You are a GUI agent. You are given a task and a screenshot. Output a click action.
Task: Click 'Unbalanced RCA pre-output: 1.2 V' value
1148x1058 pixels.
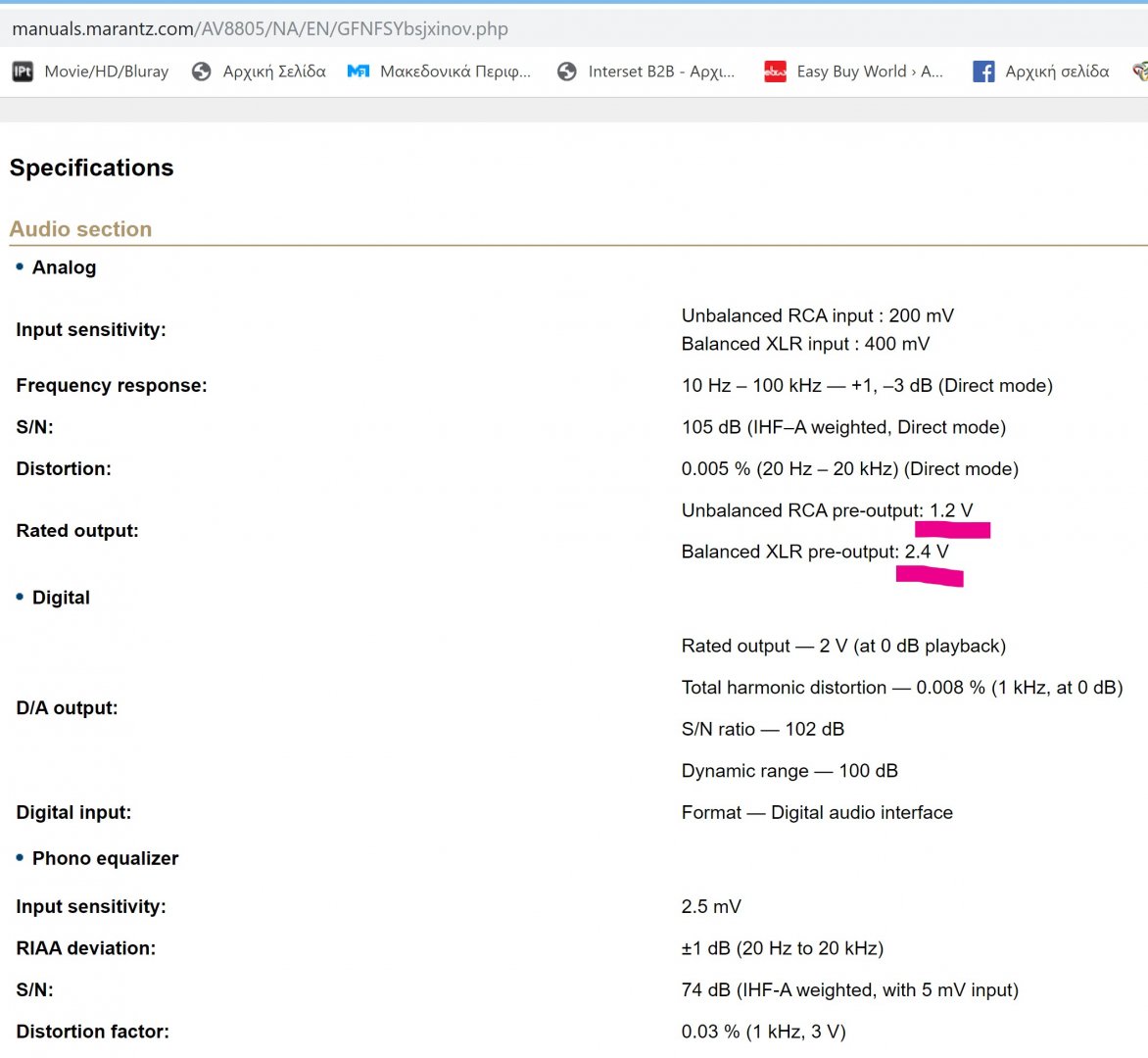coord(828,510)
